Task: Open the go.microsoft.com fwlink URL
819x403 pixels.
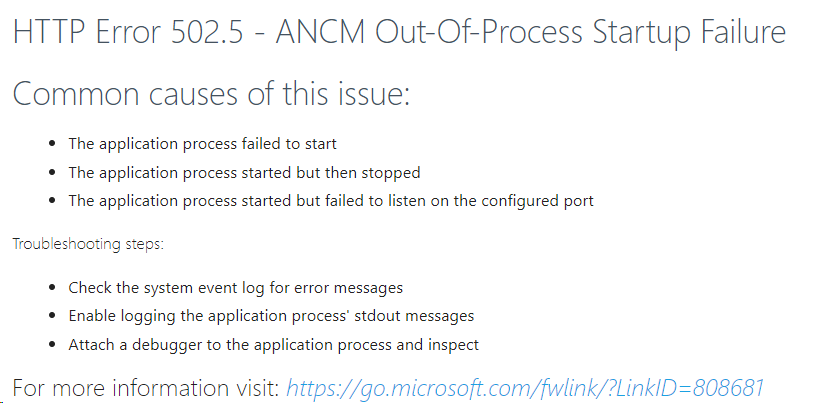Action: point(525,388)
